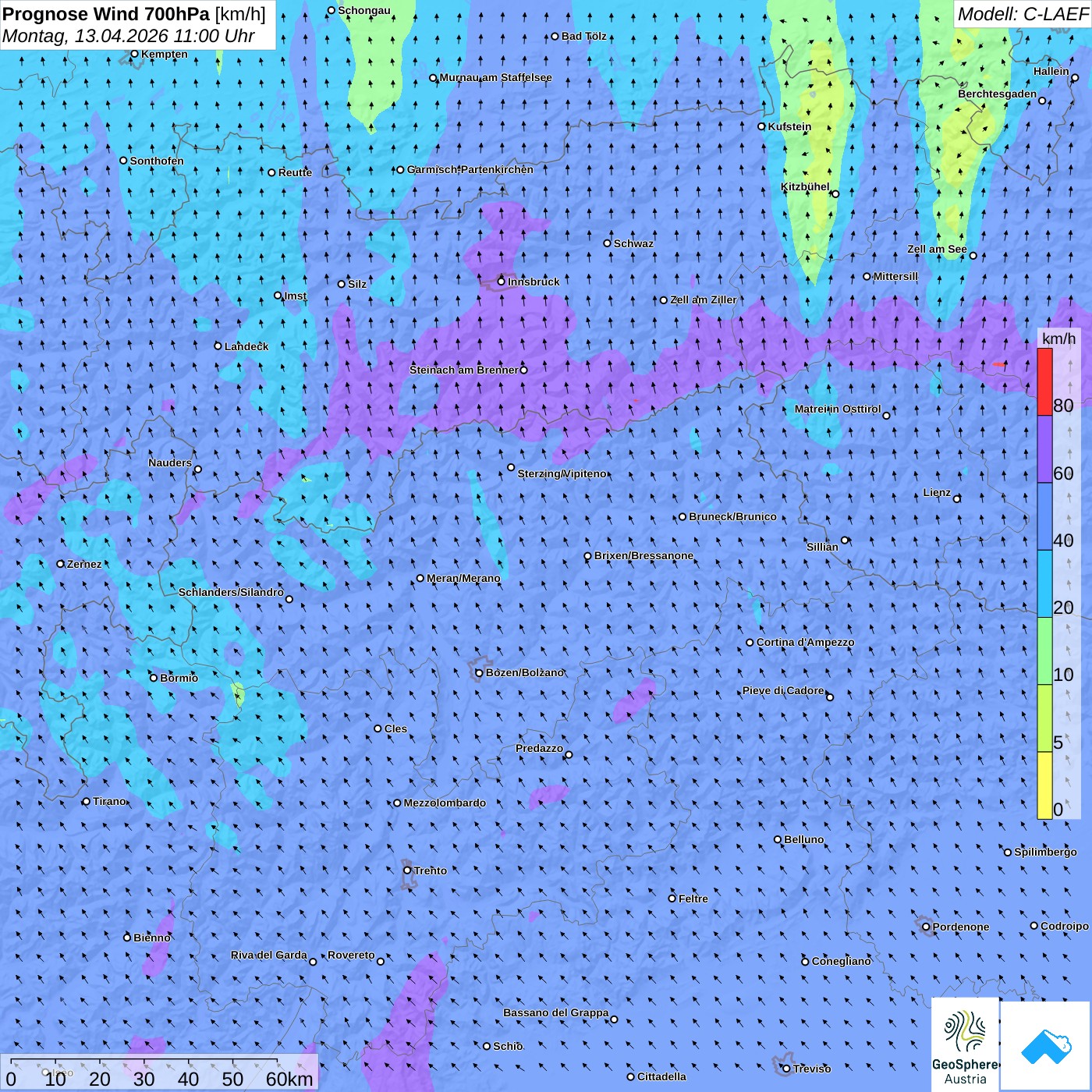Image resolution: width=1092 pixels, height=1092 pixels.
Task: Click the 'Schwaz' label
Action: click(633, 243)
